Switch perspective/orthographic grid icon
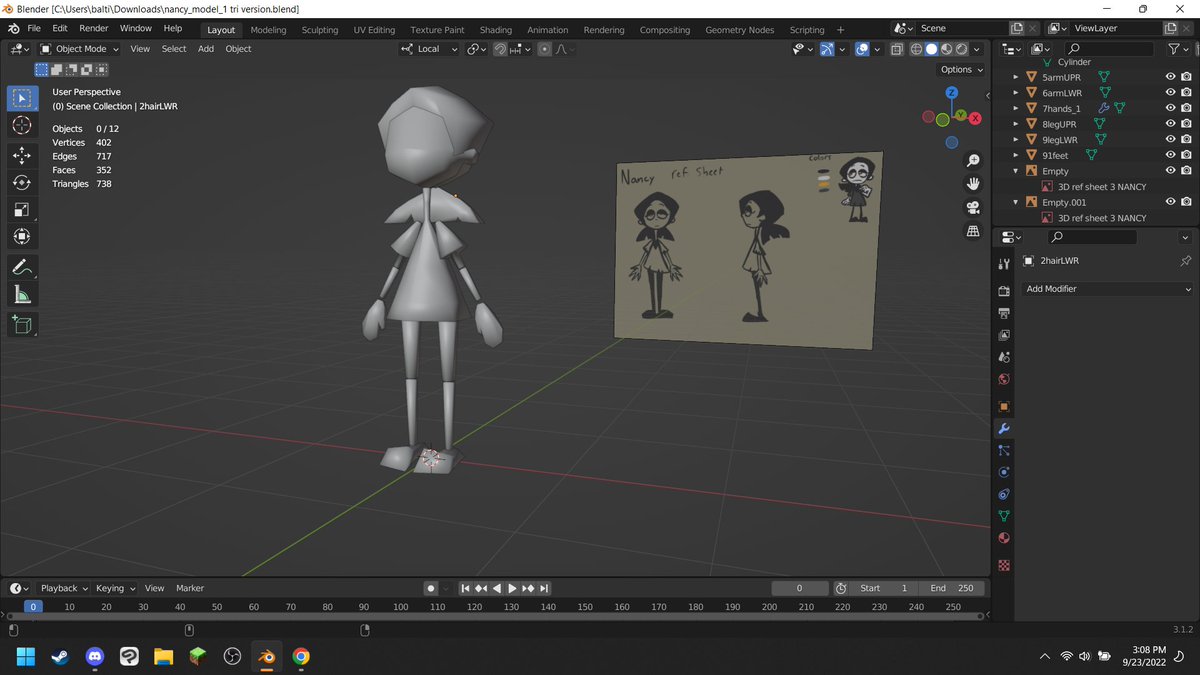The image size is (1200, 675). pyautogui.click(x=973, y=231)
